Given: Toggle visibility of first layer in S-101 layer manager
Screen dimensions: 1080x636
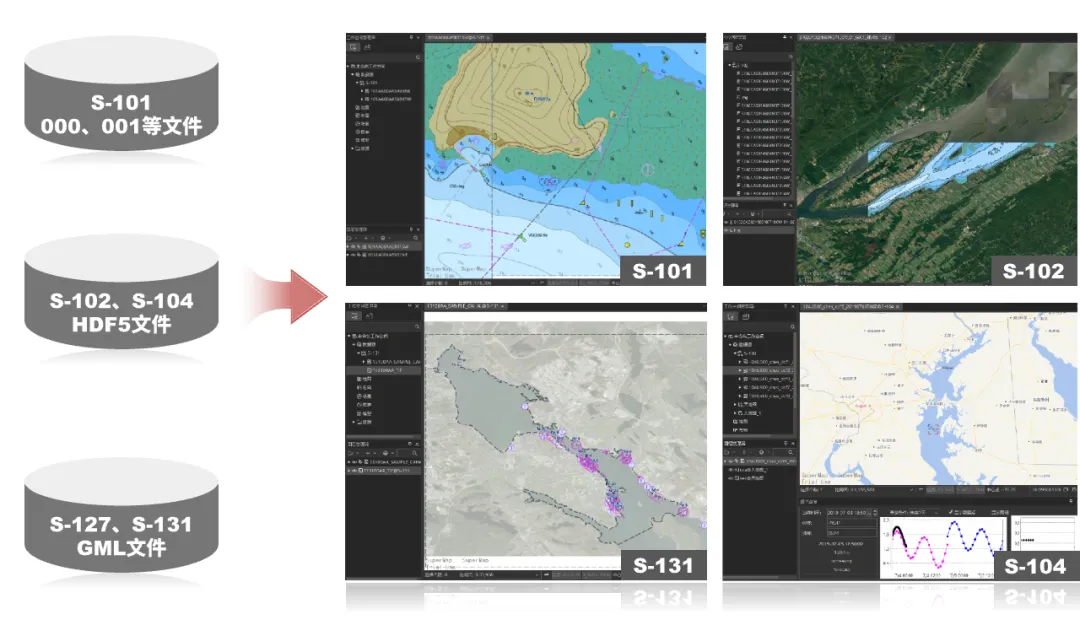Looking at the screenshot, I should point(350,246).
